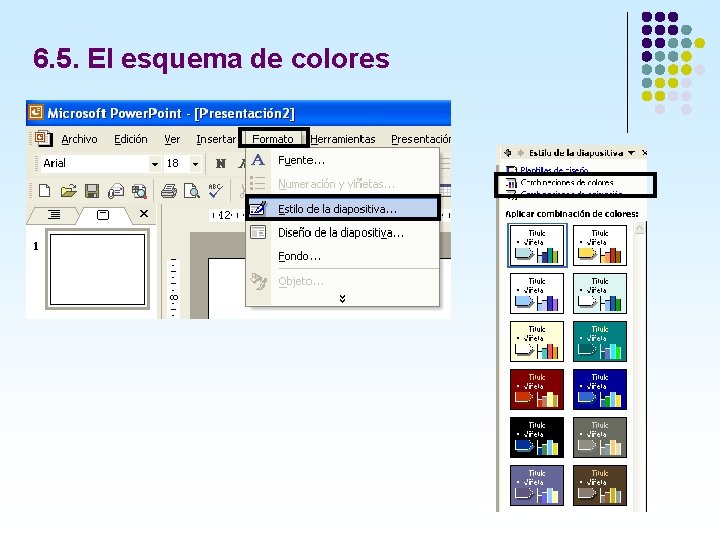Click the task pane forward arrow
Viewport: 720px width, 540px height.
(x=520, y=153)
